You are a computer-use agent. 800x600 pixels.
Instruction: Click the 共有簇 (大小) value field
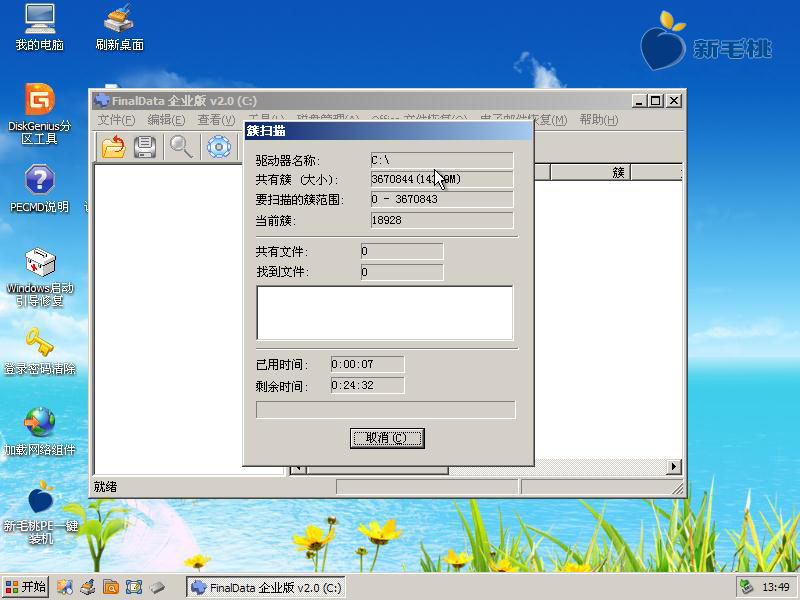tap(442, 179)
